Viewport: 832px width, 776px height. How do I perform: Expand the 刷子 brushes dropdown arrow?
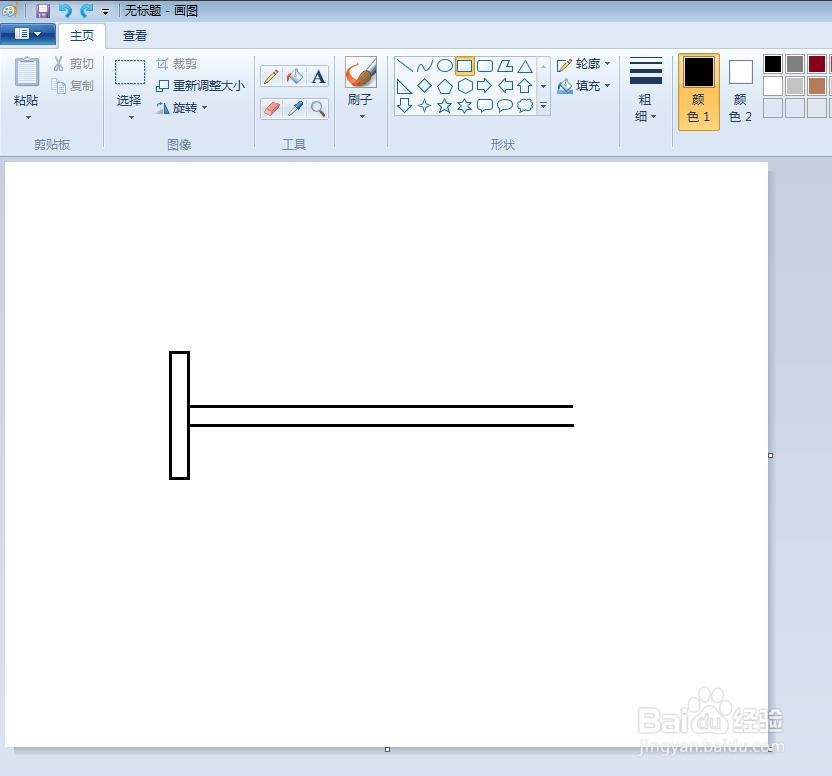point(362,117)
